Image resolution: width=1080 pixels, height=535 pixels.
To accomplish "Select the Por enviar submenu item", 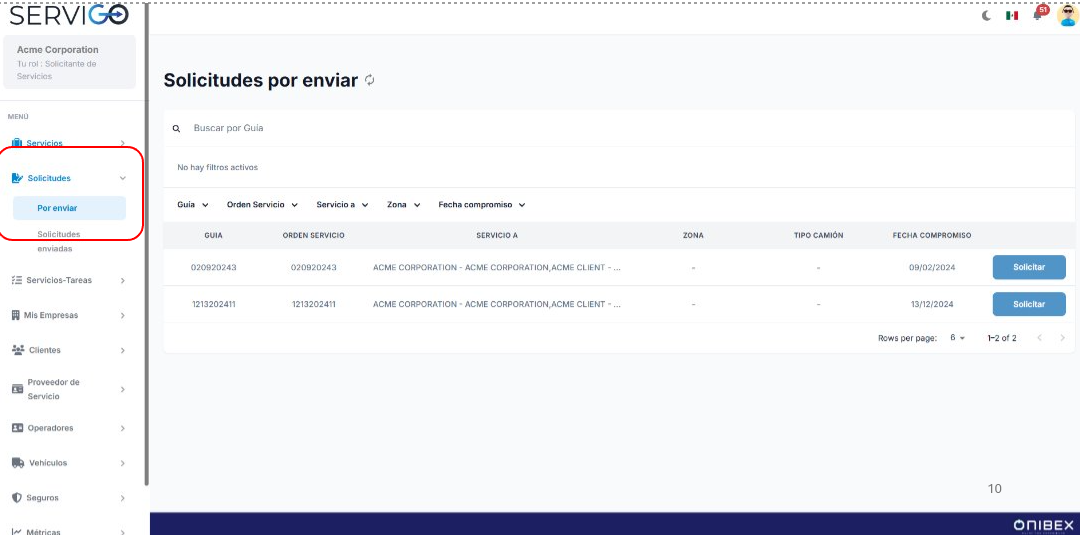I will point(69,208).
